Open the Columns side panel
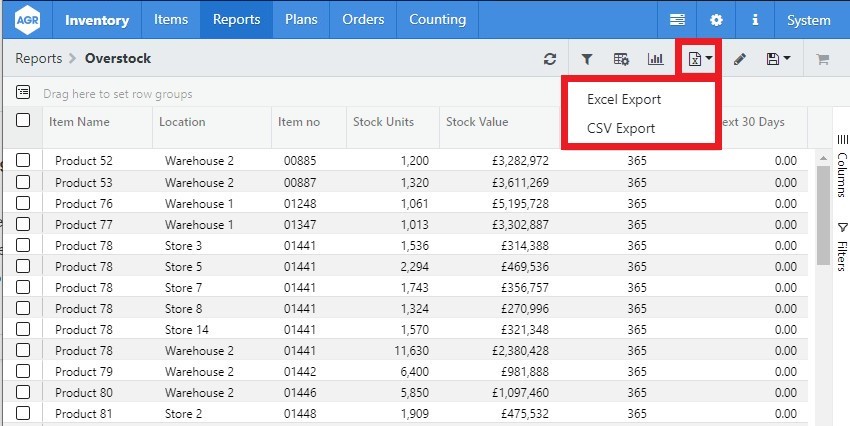 pos(842,165)
